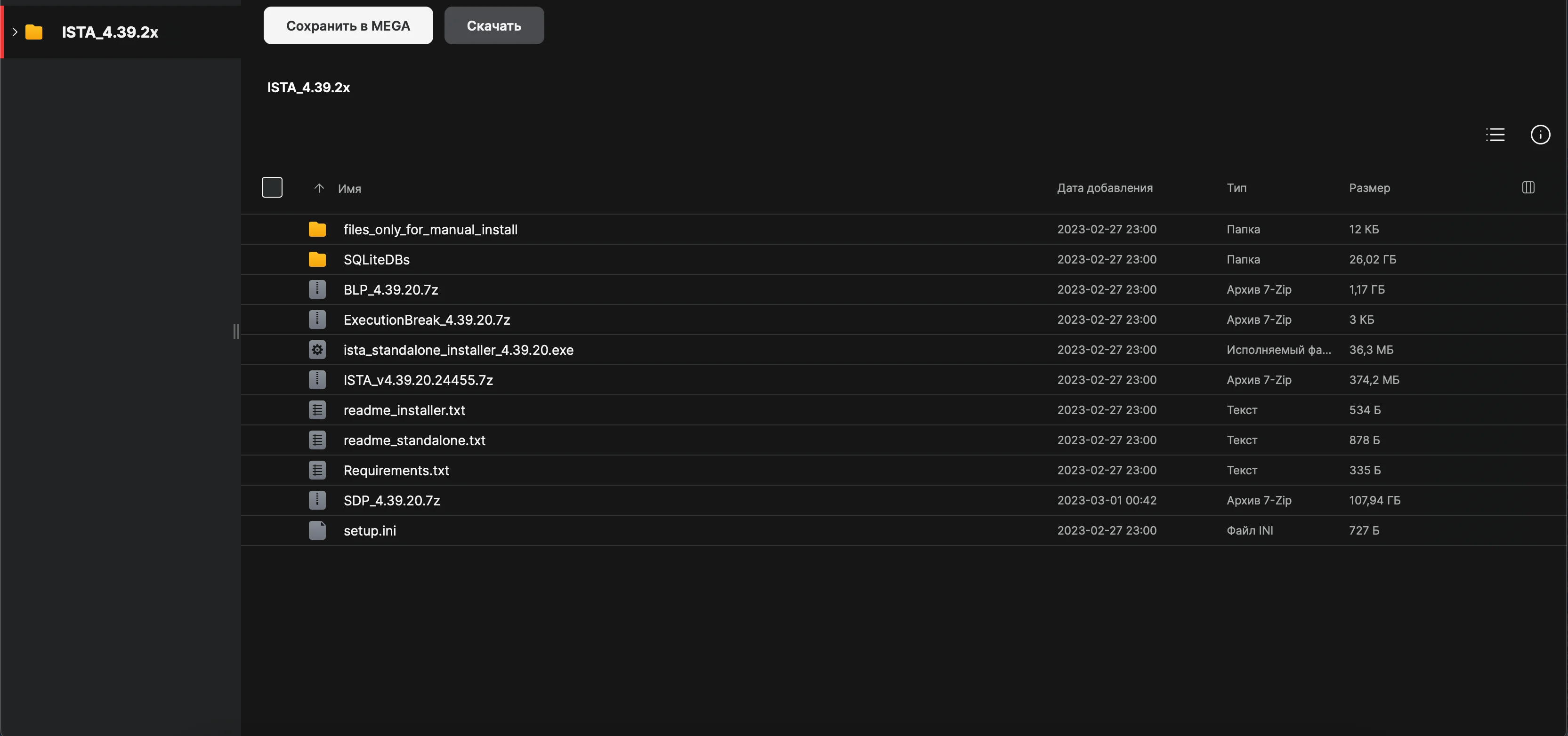Select the Requirements.txt file name
The width and height of the screenshot is (1568, 736).
coord(396,470)
